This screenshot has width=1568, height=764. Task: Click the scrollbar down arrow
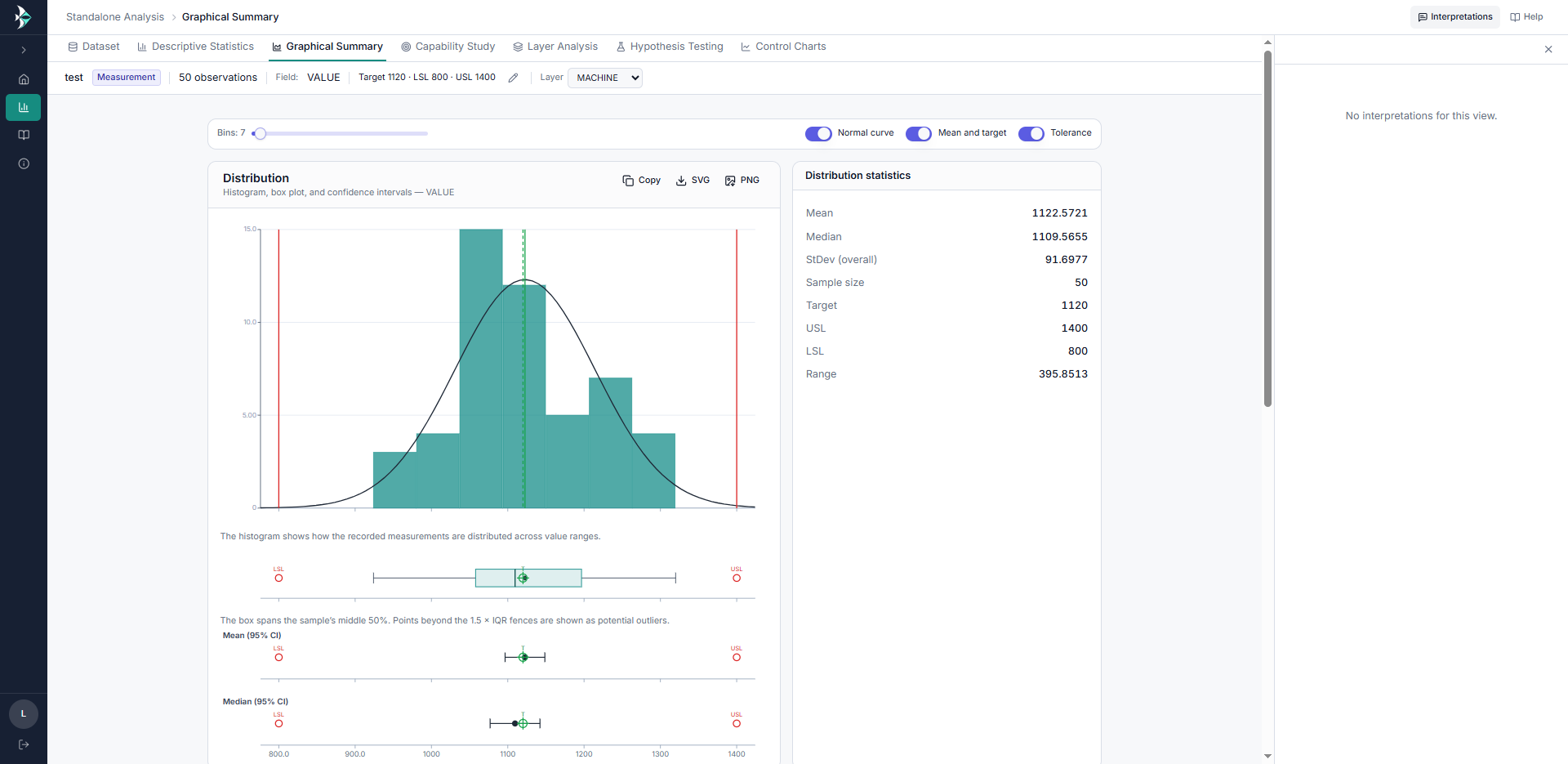[x=1267, y=757]
